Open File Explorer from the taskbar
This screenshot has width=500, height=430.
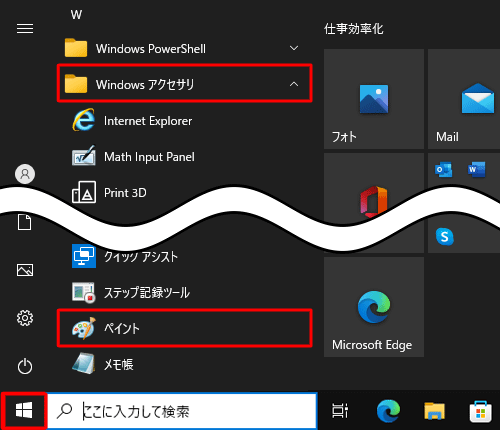434,411
